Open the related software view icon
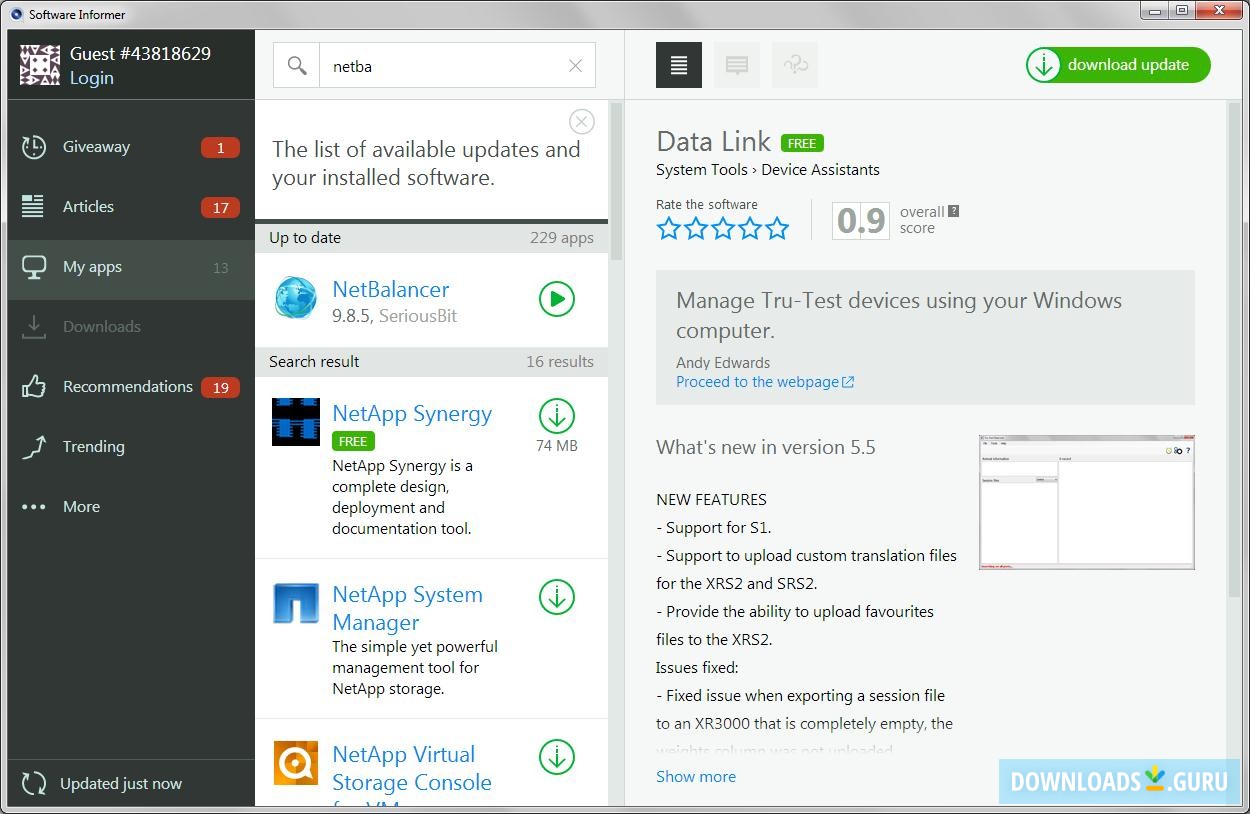 click(x=795, y=66)
